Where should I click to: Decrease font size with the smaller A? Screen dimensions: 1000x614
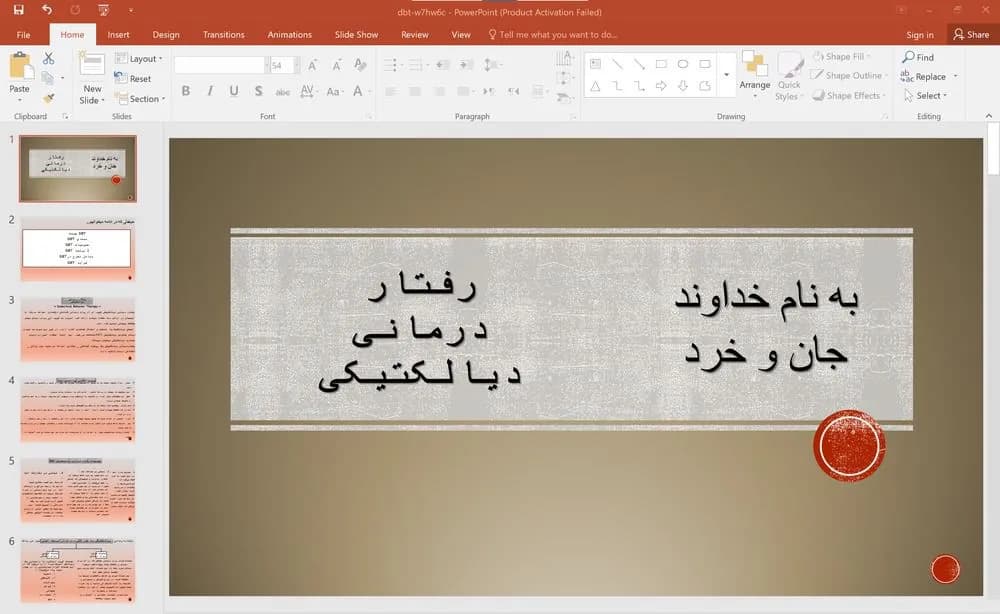336,65
